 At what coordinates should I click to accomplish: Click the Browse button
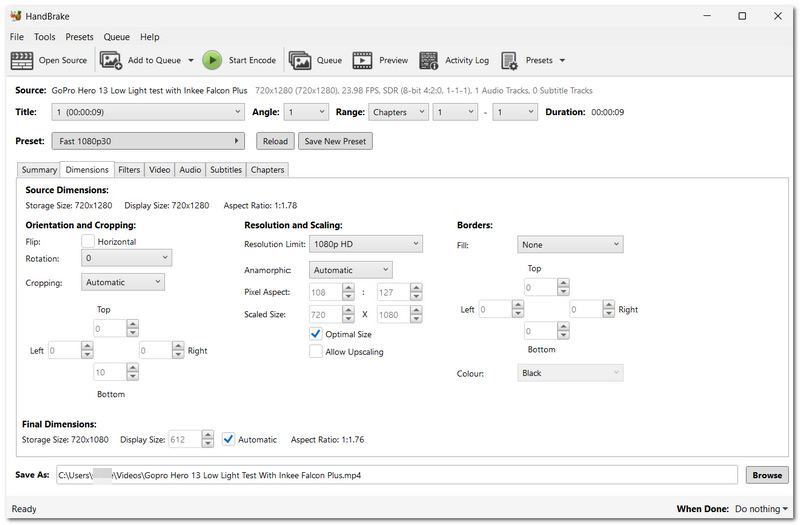(767, 475)
